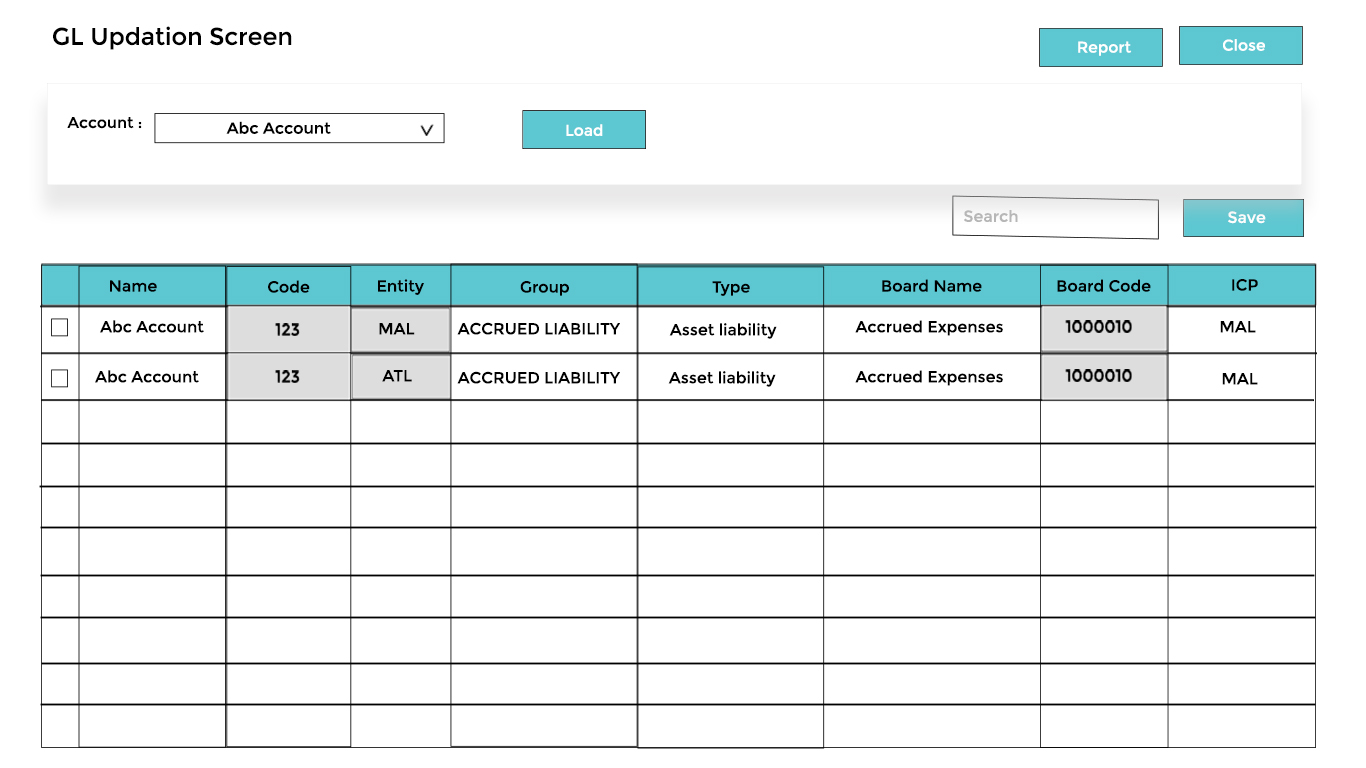Open the Account dropdown
Screen dimensions: 1366x768
point(298,128)
